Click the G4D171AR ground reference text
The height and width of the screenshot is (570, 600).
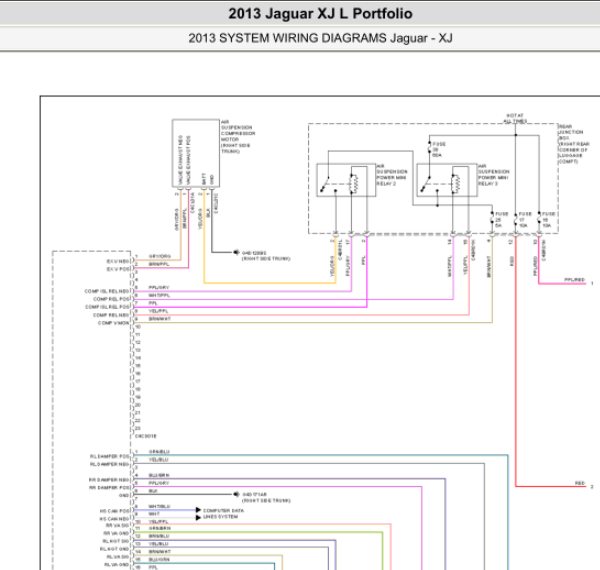click(x=254, y=495)
